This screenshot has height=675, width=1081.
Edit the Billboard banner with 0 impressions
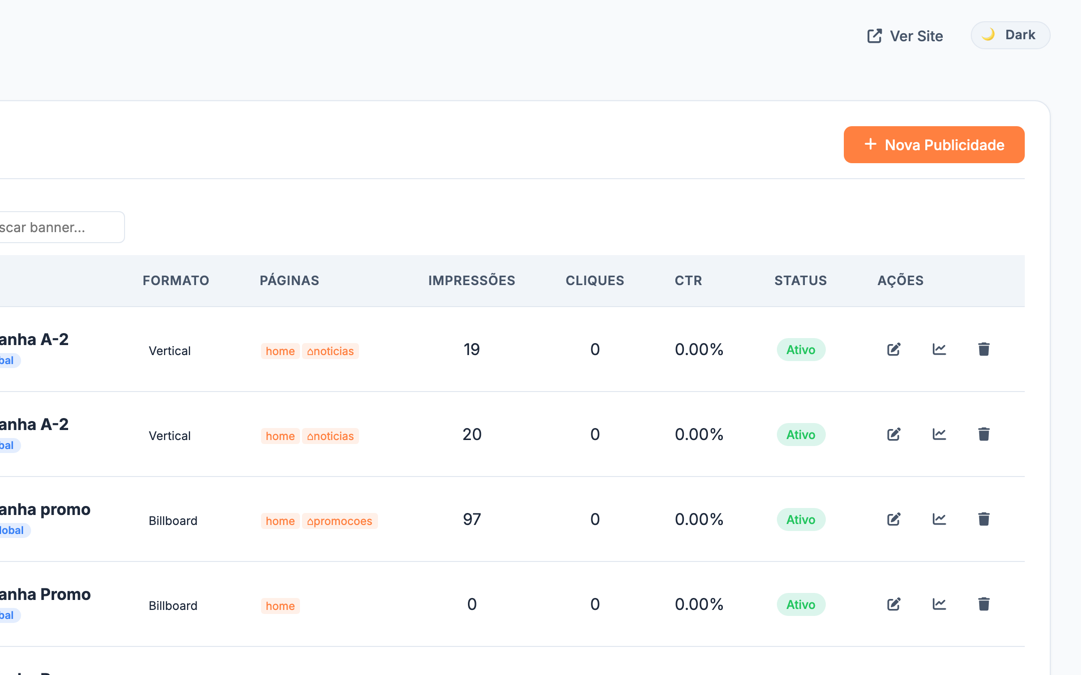pos(893,604)
